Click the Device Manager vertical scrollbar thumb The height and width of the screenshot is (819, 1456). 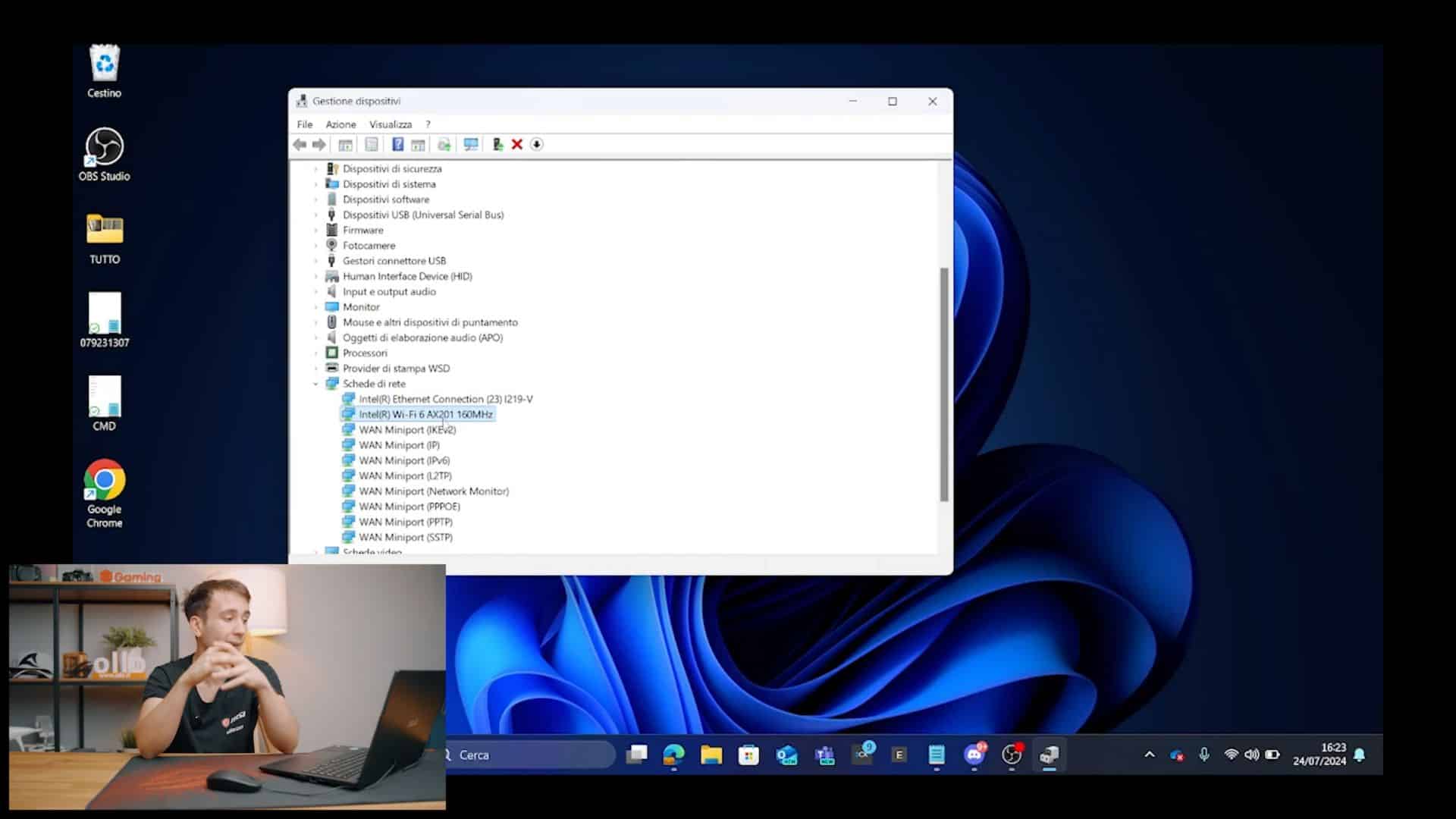pos(944,384)
